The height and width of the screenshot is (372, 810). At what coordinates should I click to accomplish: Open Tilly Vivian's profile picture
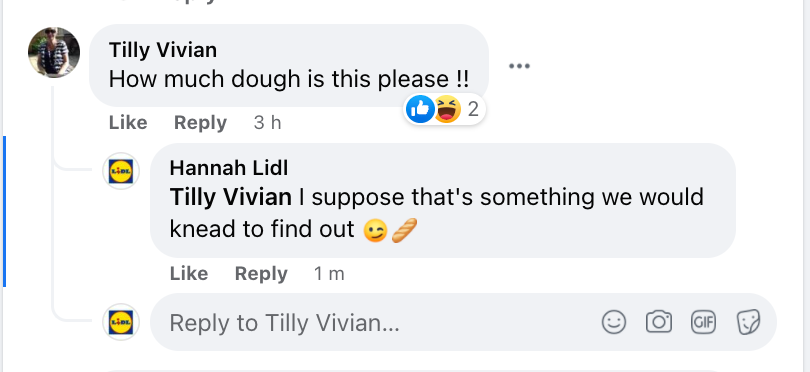[54, 52]
